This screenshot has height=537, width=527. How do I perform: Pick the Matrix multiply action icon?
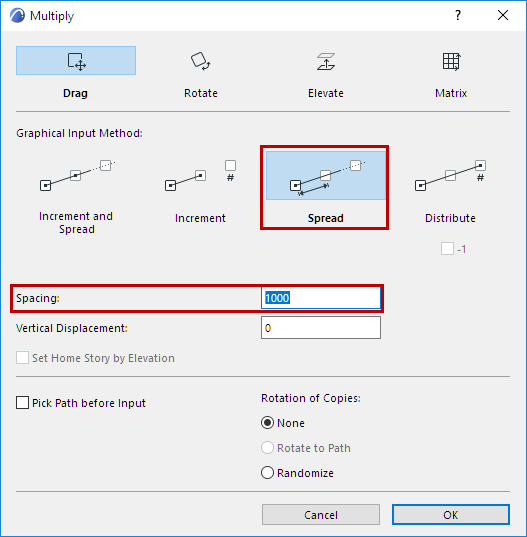tap(451, 61)
